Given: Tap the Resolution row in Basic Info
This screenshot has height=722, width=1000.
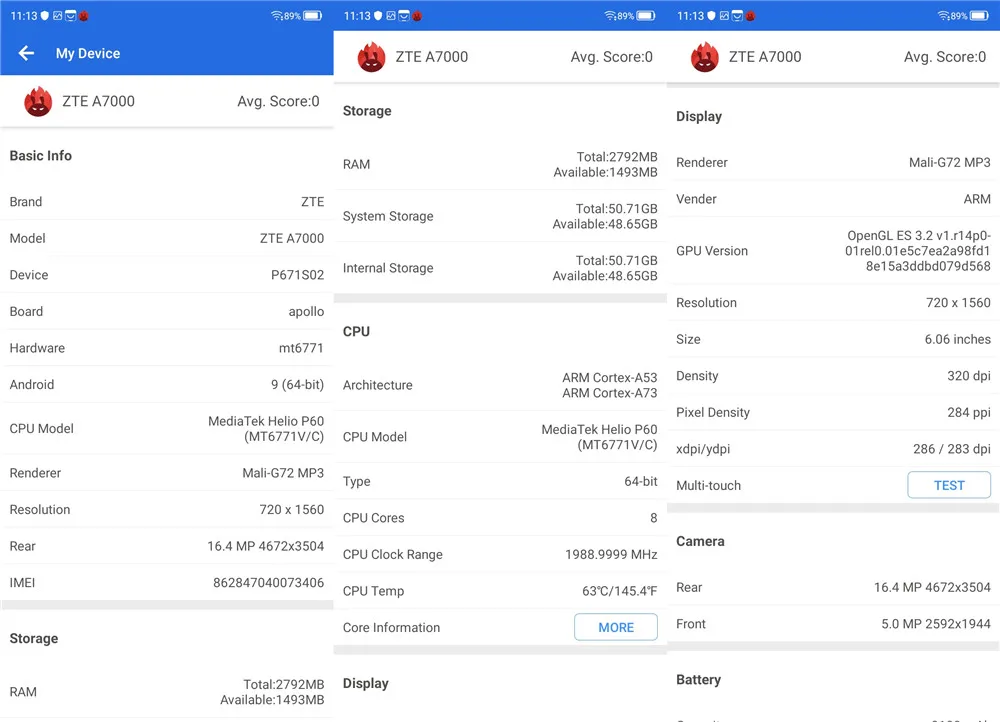Looking at the screenshot, I should (166, 510).
